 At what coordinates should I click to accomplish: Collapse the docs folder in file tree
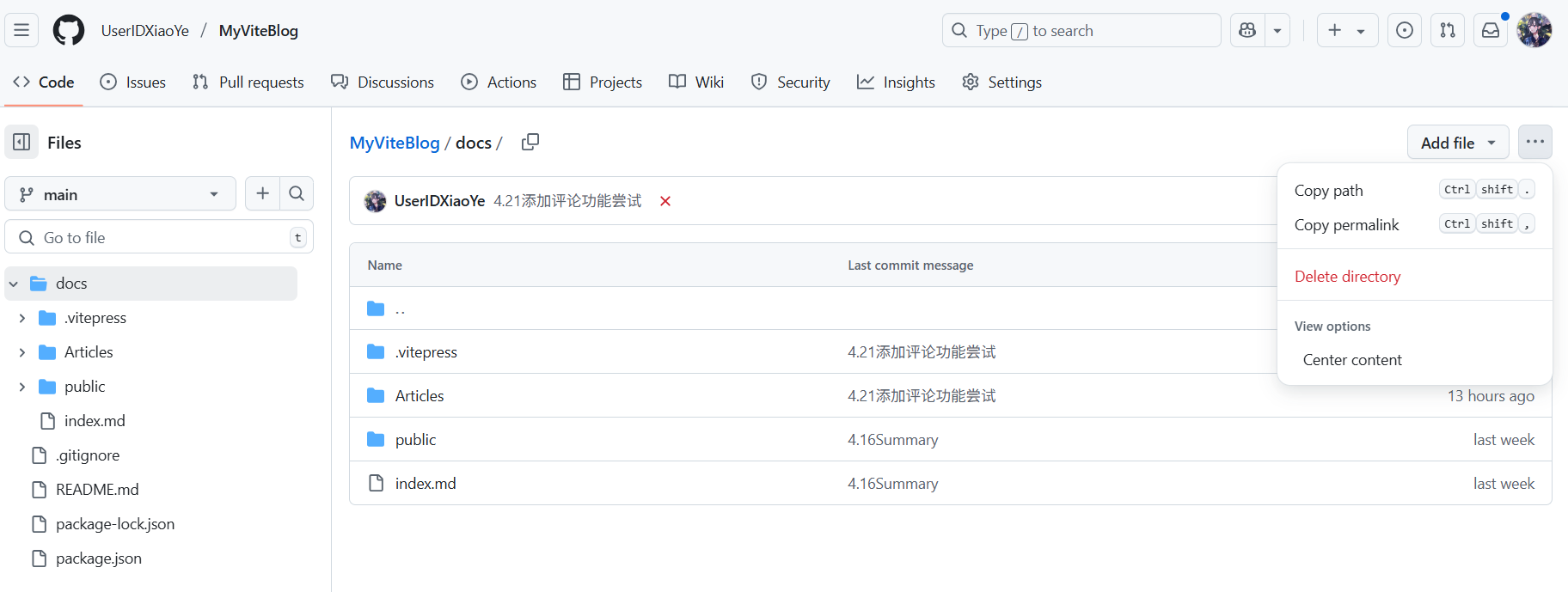click(14, 284)
